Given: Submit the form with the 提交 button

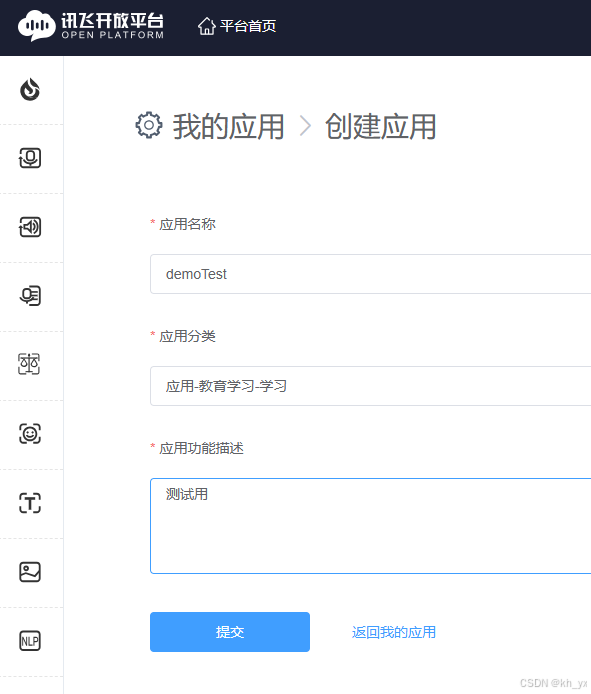Looking at the screenshot, I should (x=230, y=632).
